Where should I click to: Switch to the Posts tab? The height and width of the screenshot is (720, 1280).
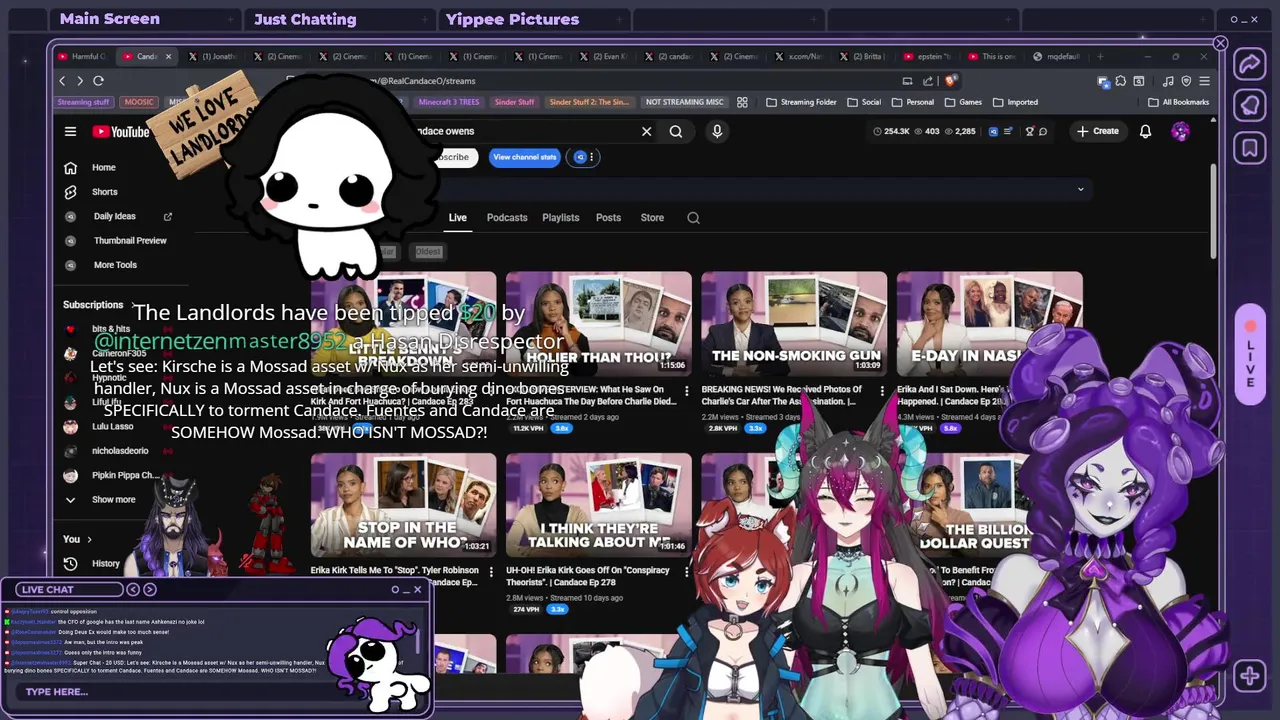click(x=608, y=218)
